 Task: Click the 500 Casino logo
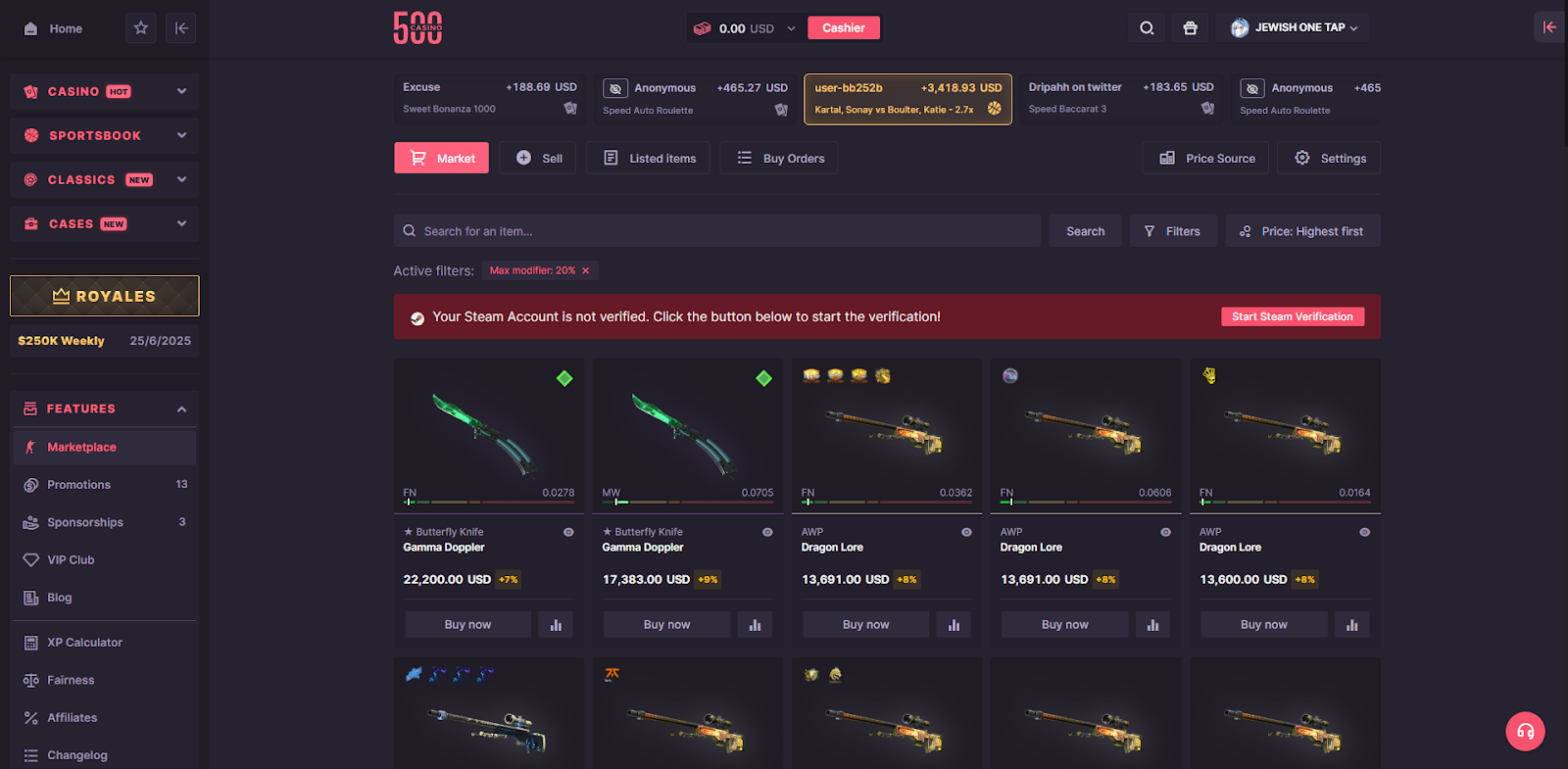pos(417,28)
